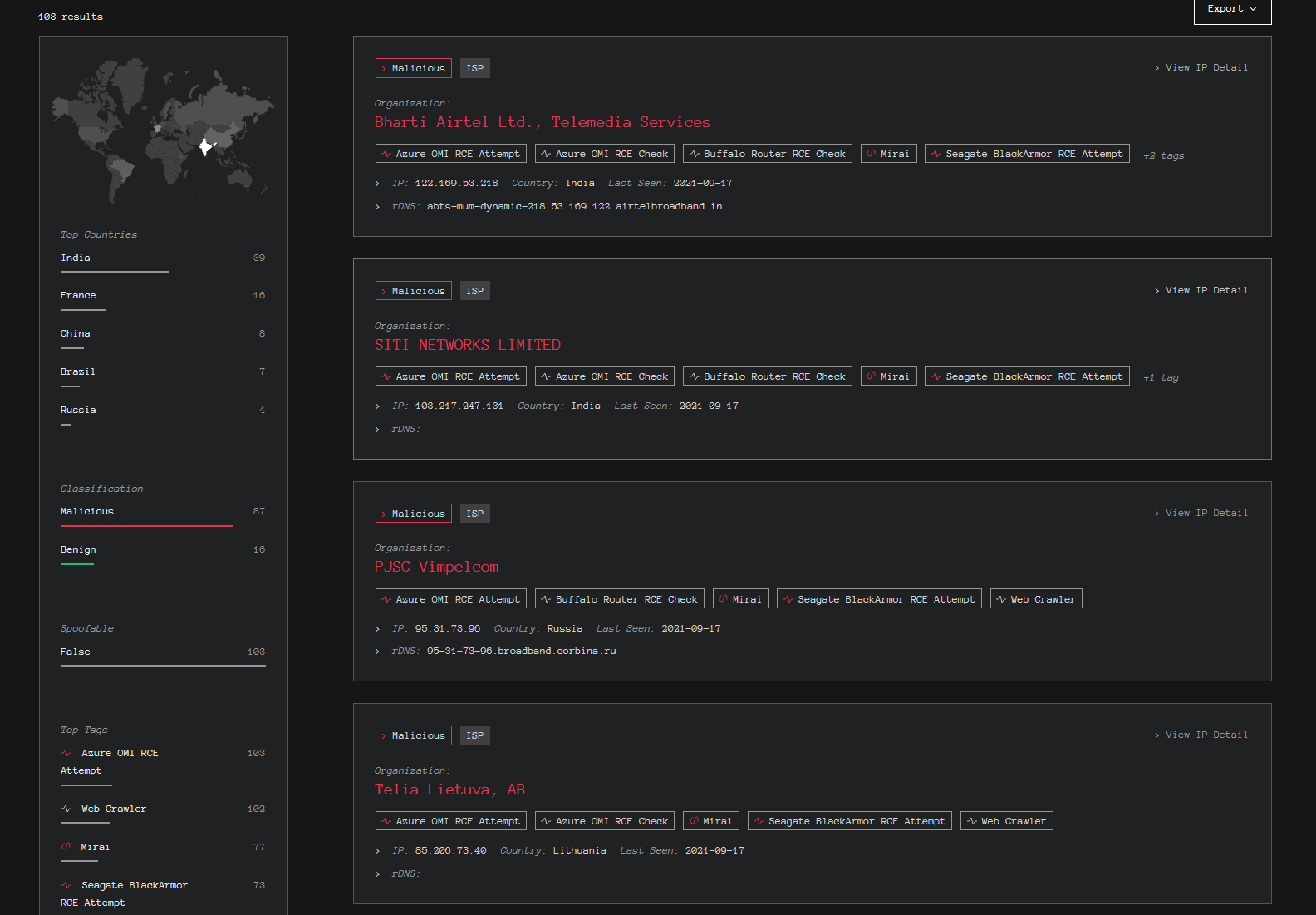Filter by China in Top Countries
The height and width of the screenshot is (915, 1316).
(163, 338)
